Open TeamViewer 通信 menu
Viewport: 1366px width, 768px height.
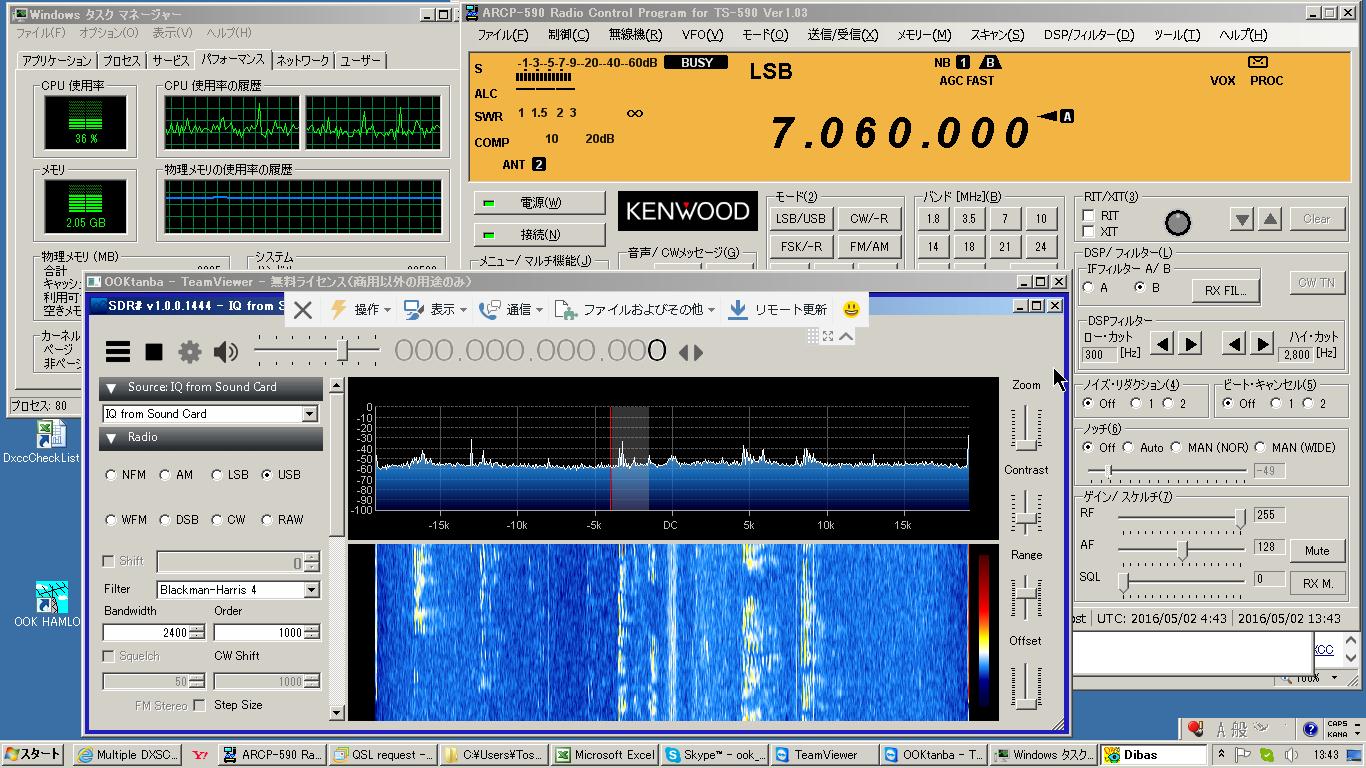[x=511, y=310]
